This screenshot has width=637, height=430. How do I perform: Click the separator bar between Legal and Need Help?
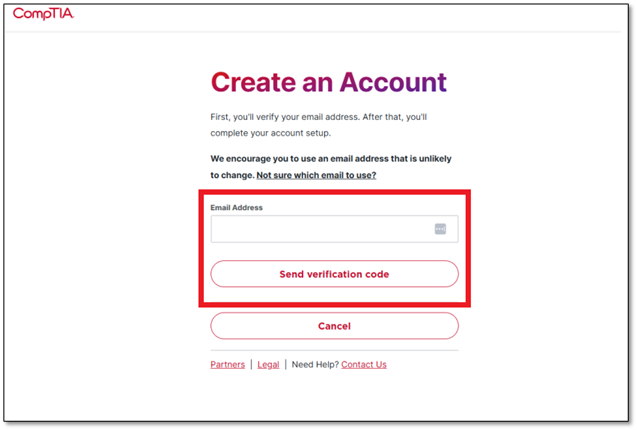(x=286, y=365)
